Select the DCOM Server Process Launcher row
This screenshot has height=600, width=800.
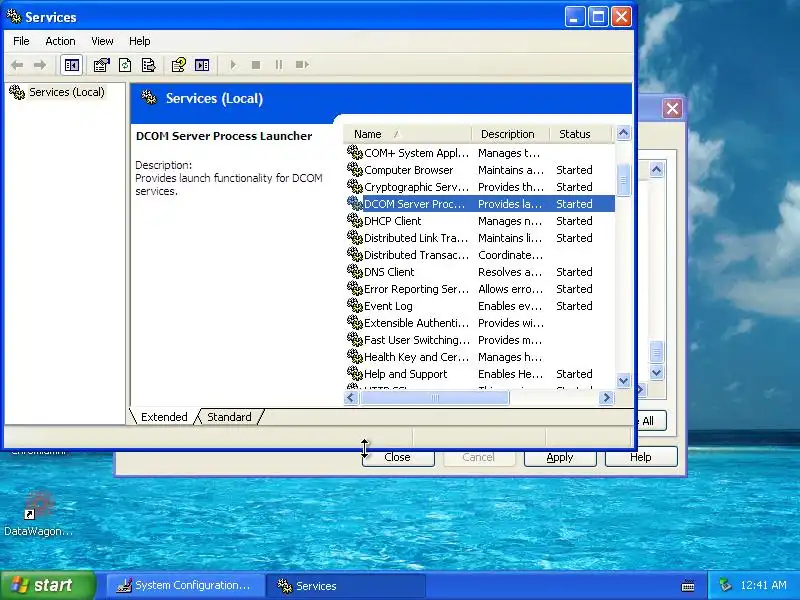[x=480, y=204]
